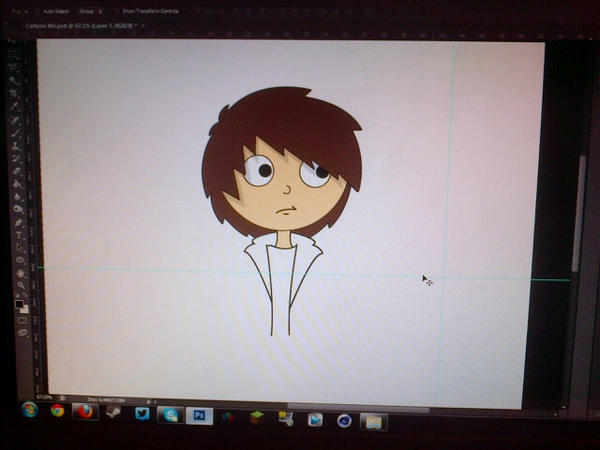This screenshot has width=600, height=450.
Task: Switch to Firefox in the taskbar
Action: (x=85, y=412)
